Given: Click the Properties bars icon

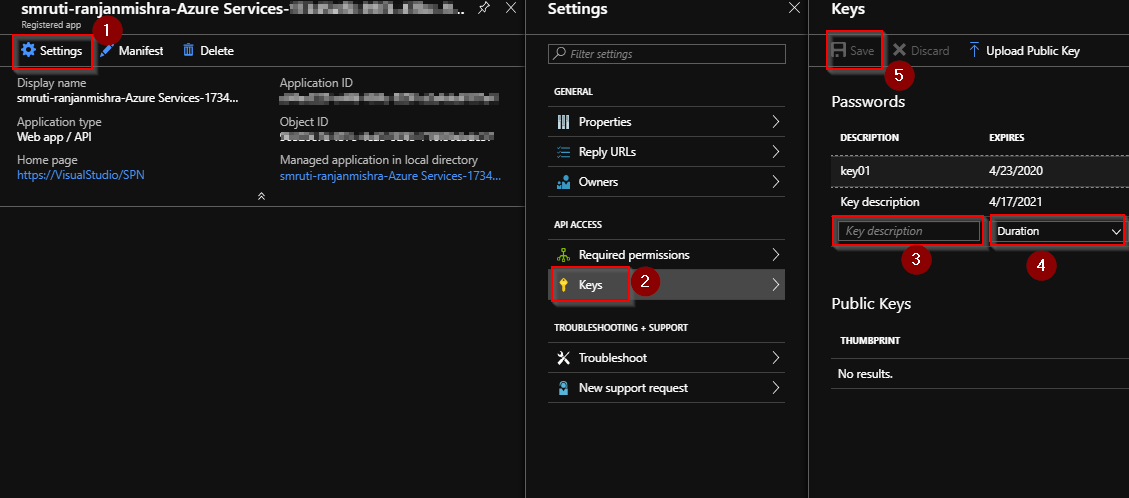Looking at the screenshot, I should 564,122.
